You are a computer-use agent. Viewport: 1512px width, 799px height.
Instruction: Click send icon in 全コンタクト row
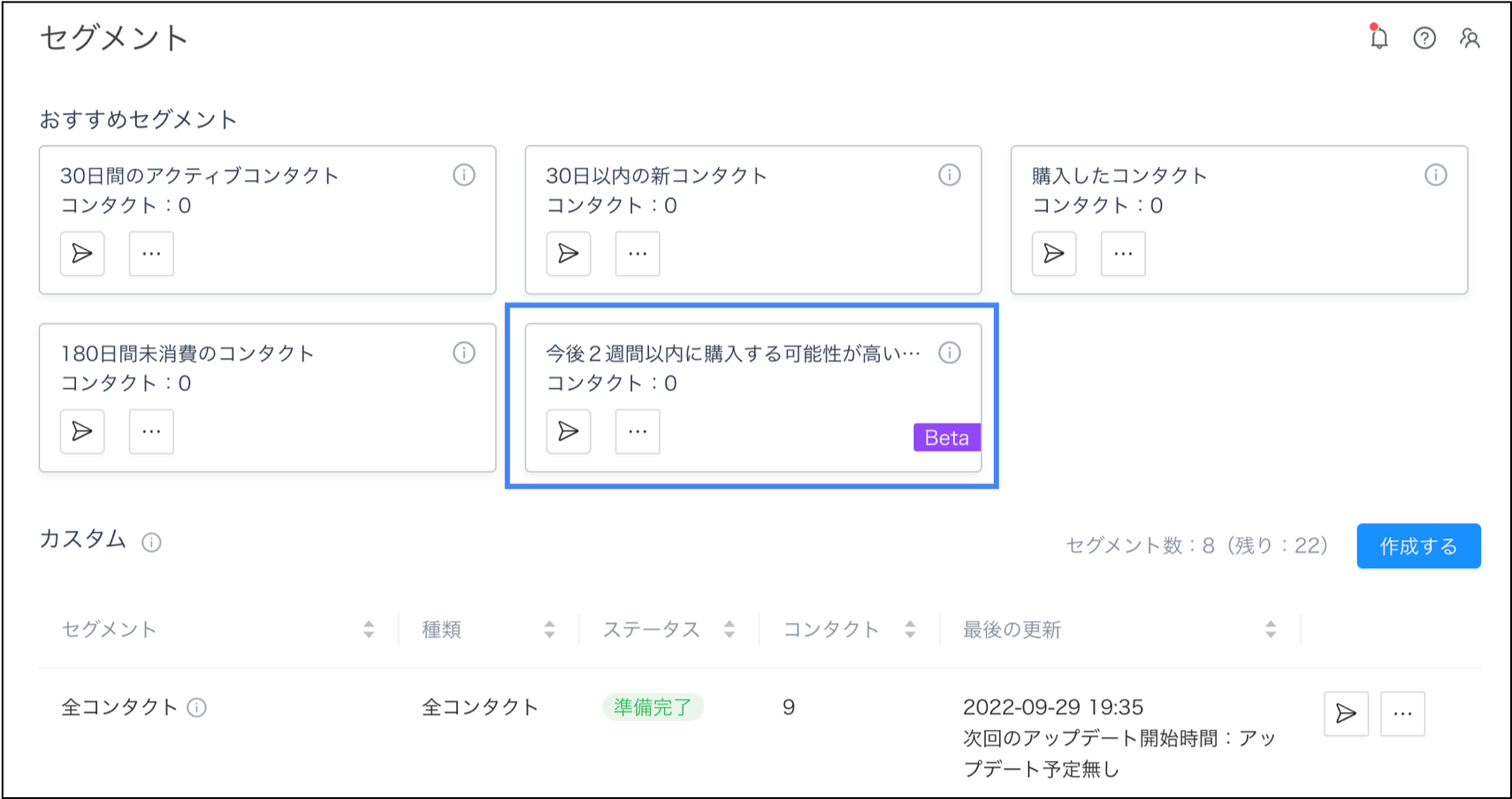pyautogui.click(x=1346, y=713)
